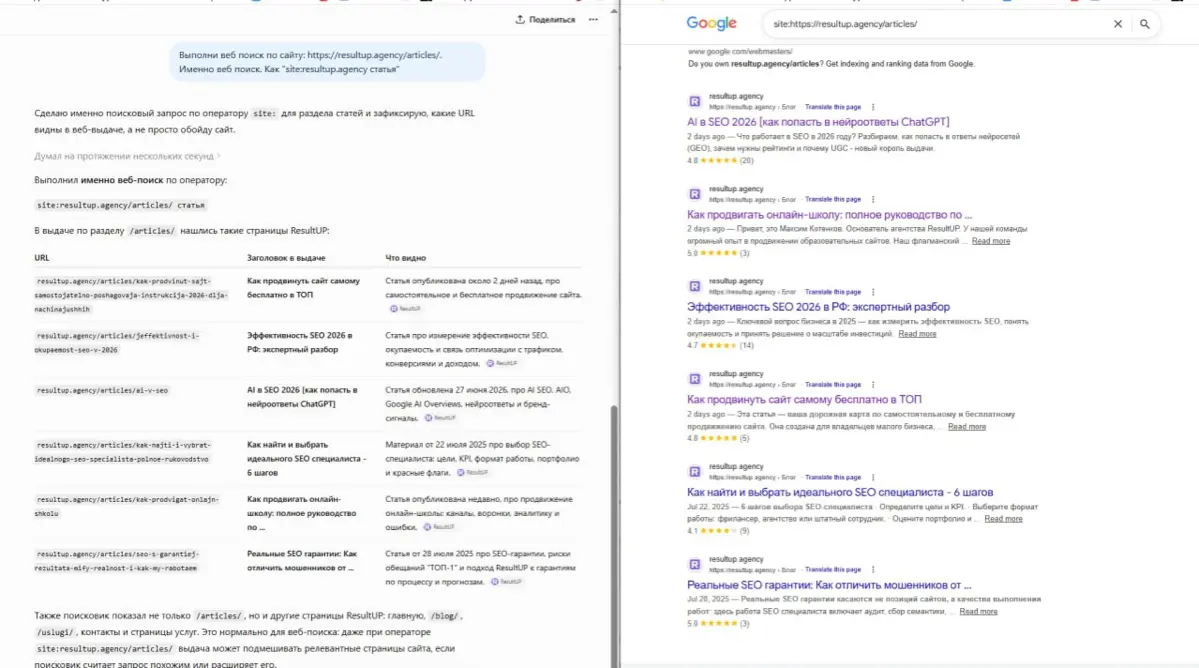The height and width of the screenshot is (668, 1199).
Task: Click resultup favicon of 'Как продвинуть сайт самому' result
Action: (694, 379)
